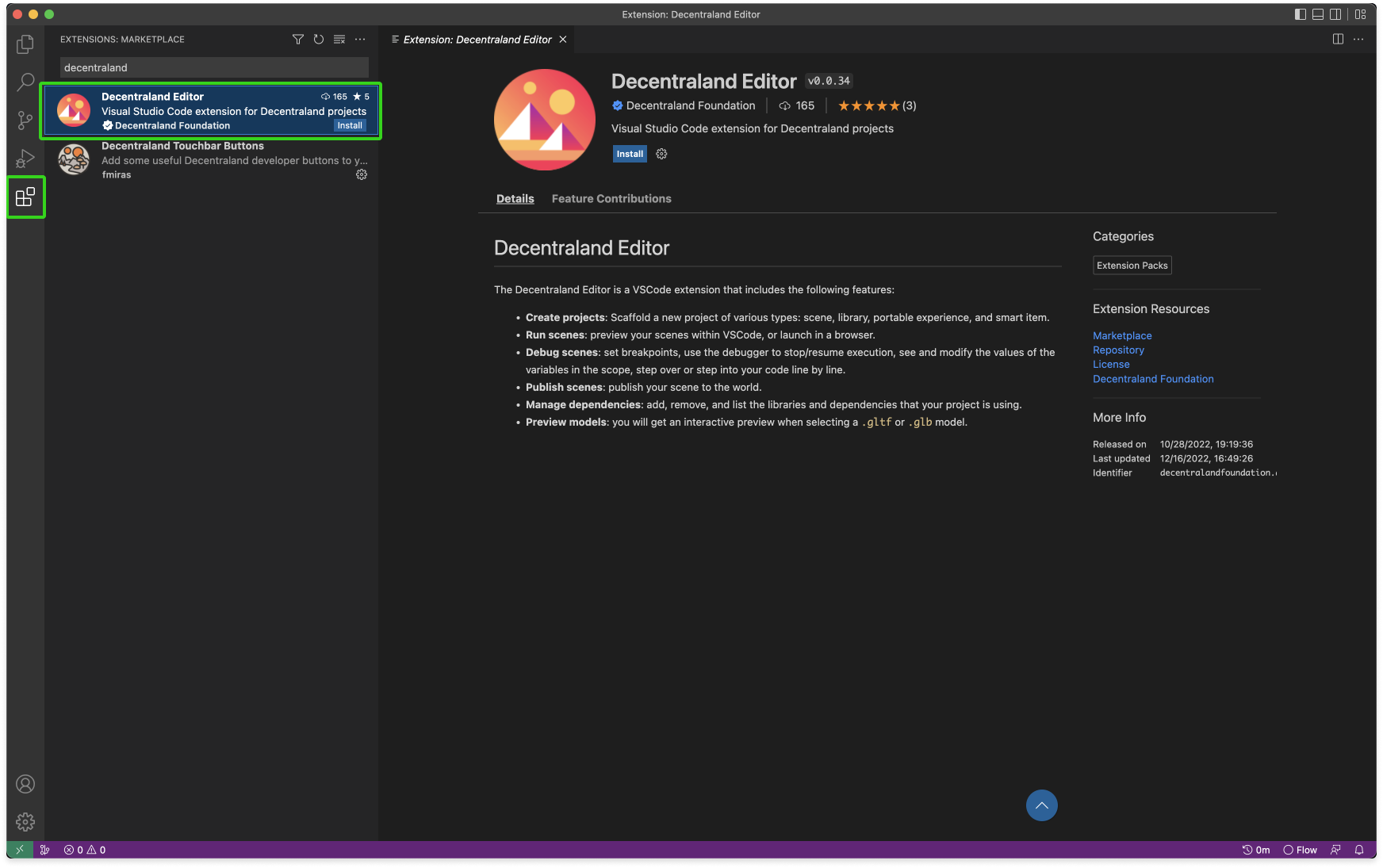The width and height of the screenshot is (1383, 868).
Task: Open the Extensions view icon
Action: click(x=25, y=197)
